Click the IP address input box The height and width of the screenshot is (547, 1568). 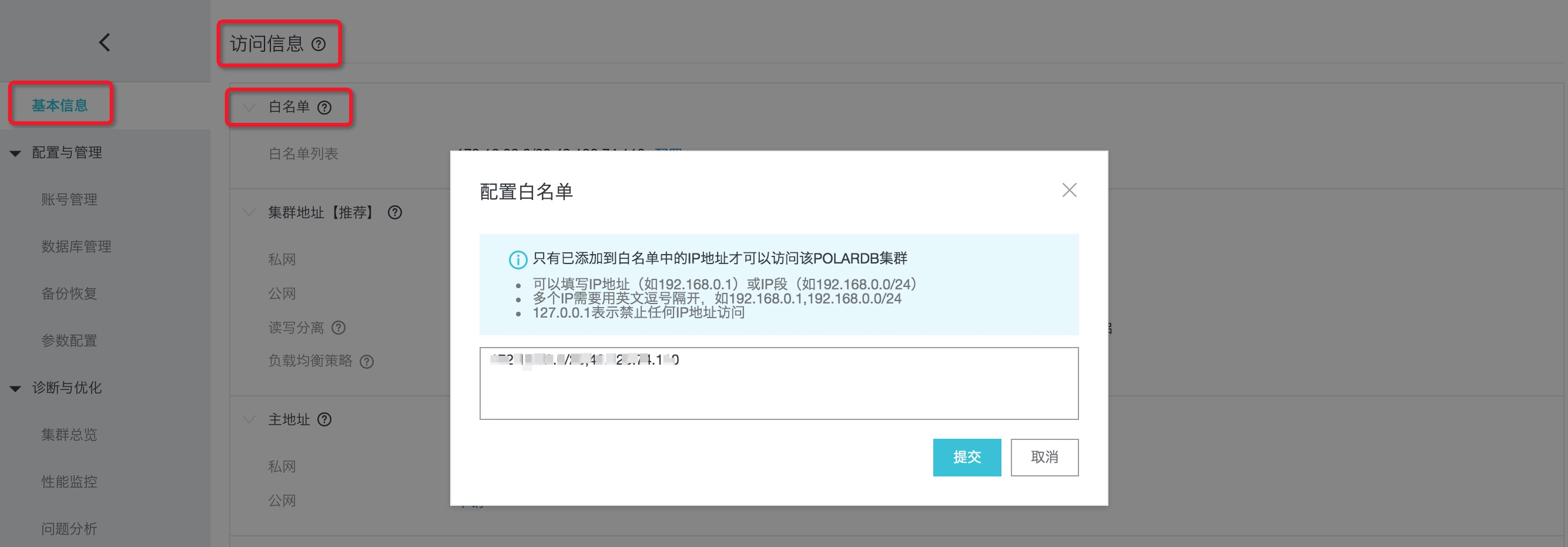[x=779, y=383]
